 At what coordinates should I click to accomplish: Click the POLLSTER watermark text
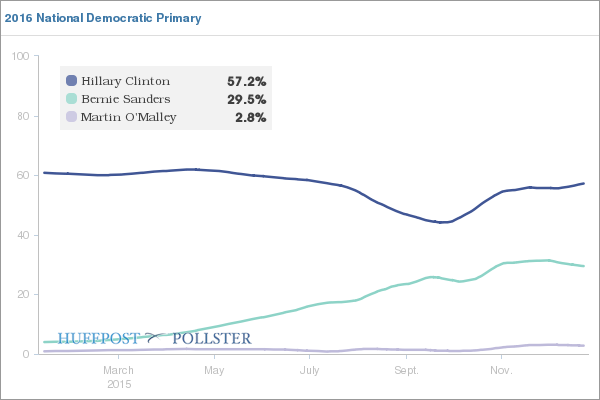pyautogui.click(x=212, y=338)
